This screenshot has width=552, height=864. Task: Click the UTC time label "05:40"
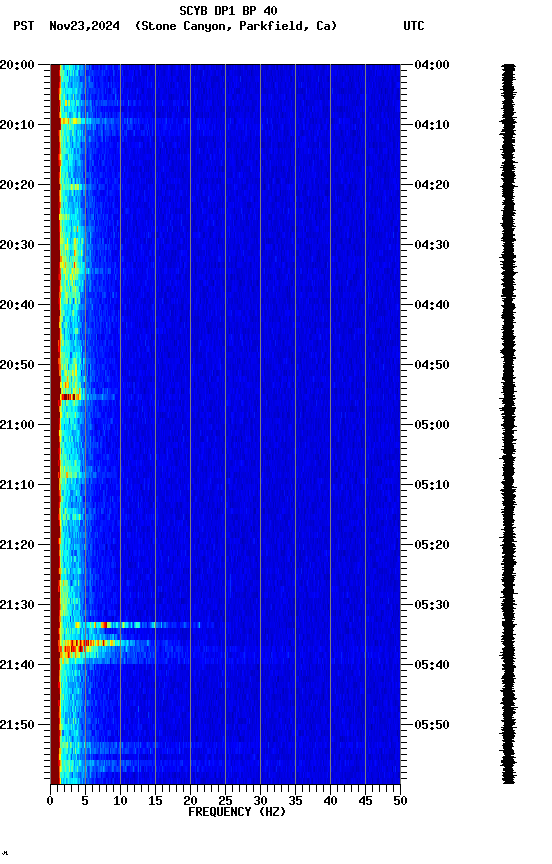pyautogui.click(x=432, y=666)
